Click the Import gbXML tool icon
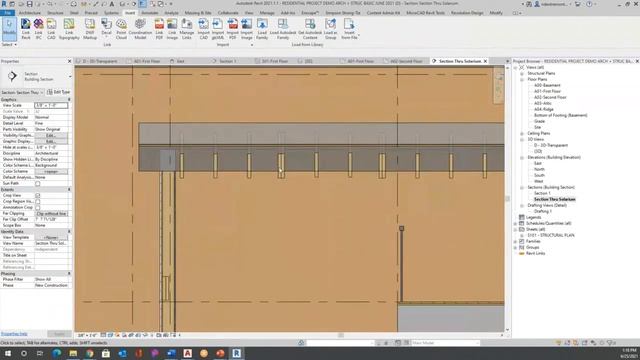The width and height of the screenshot is (640, 360). [218, 24]
